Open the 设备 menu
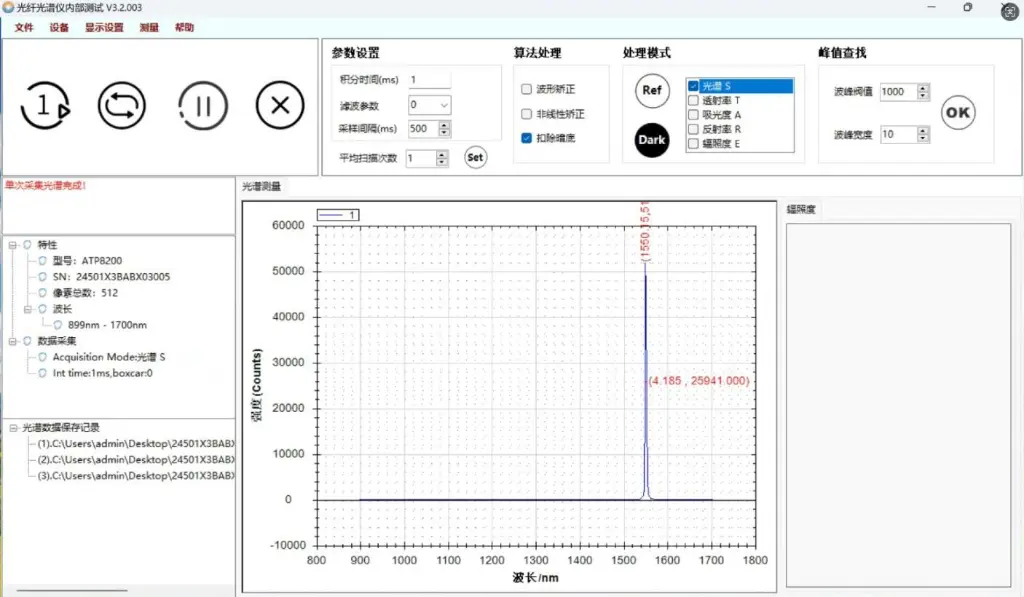The width and height of the screenshot is (1024, 597). pyautogui.click(x=59, y=27)
